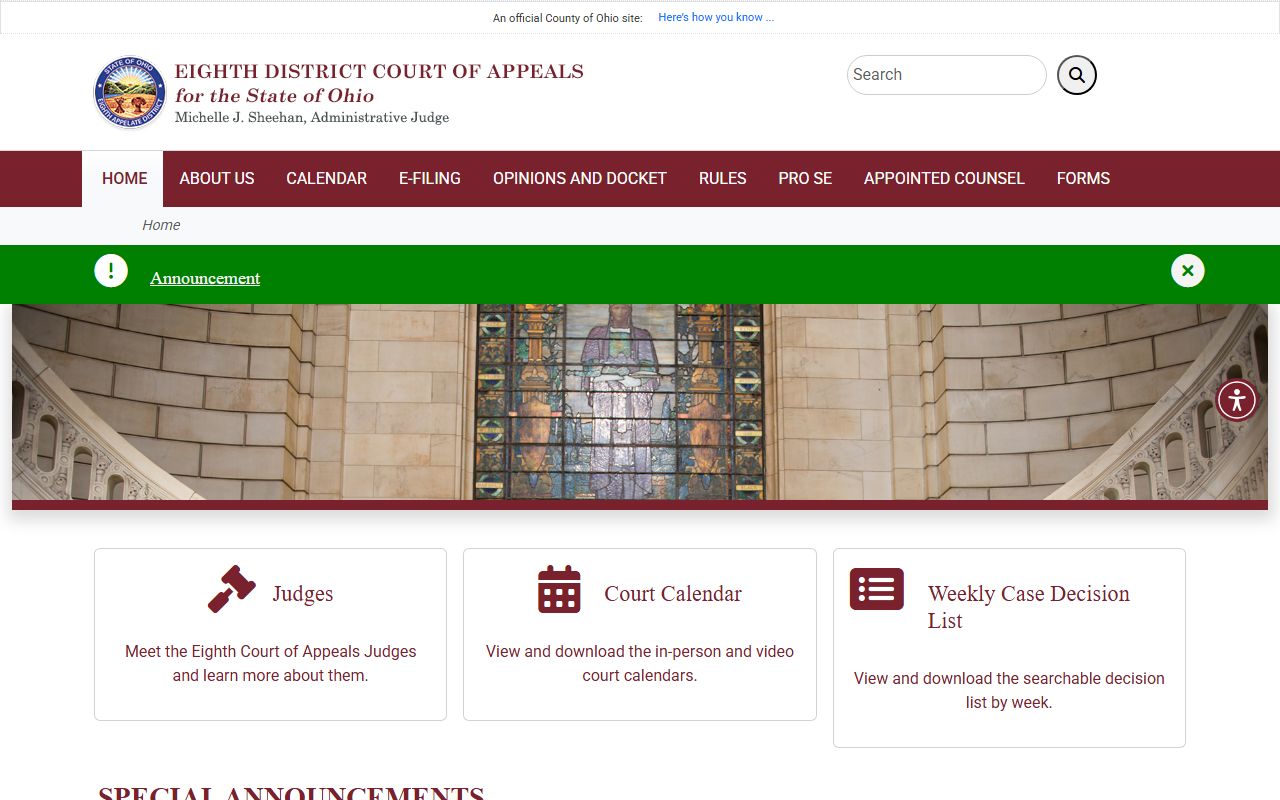Click 'Meet the Eighth Court of Appeals Judges' text
1280x800 pixels.
coord(271,651)
